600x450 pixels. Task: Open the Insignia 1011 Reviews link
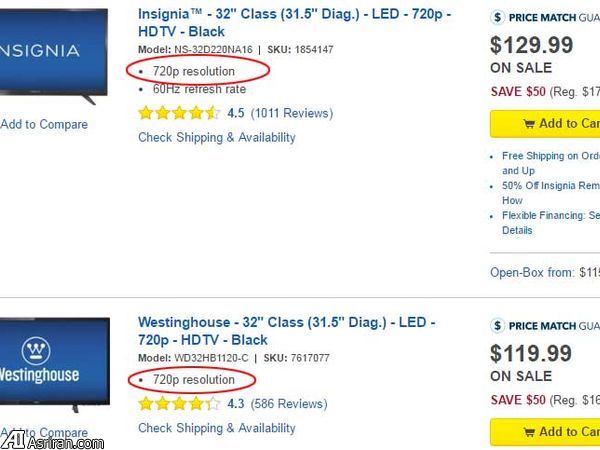coord(289,113)
